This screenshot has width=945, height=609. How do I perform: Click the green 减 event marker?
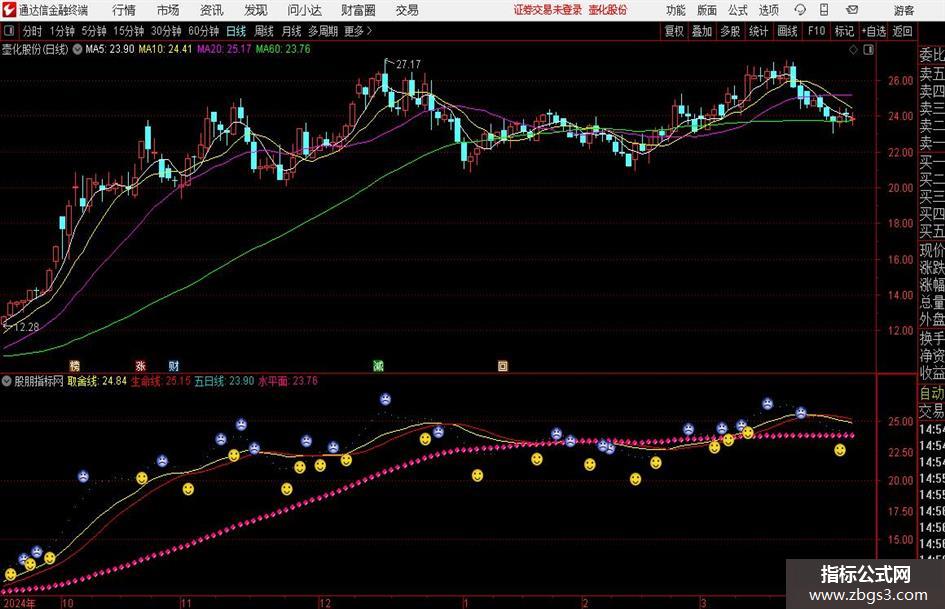378,365
